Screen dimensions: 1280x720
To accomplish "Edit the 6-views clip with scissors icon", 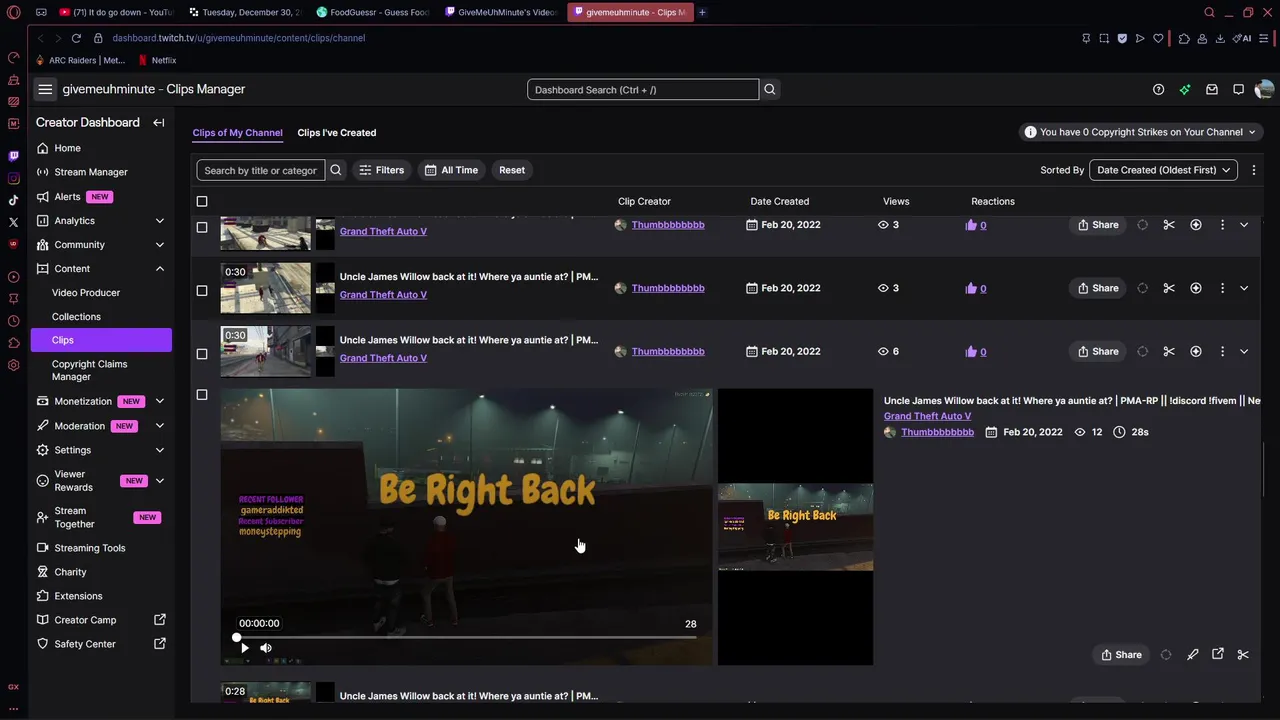I will pos(1169,351).
